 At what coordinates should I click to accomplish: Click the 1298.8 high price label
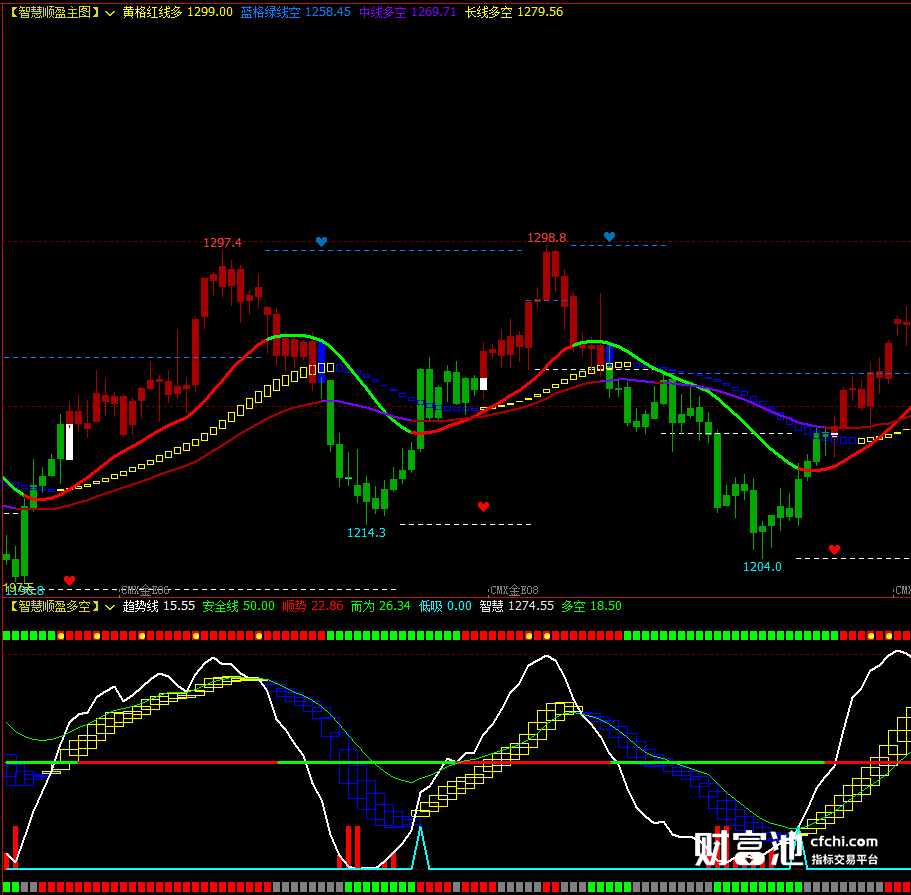pyautogui.click(x=547, y=238)
